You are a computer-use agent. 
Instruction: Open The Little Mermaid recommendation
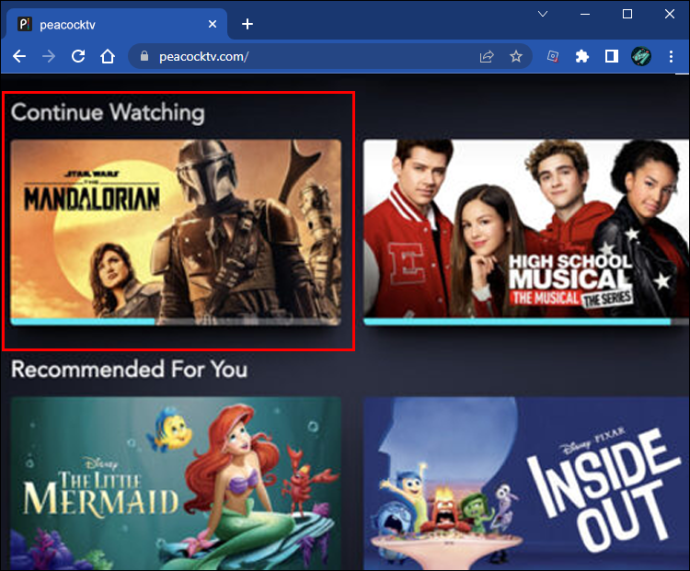coord(176,483)
